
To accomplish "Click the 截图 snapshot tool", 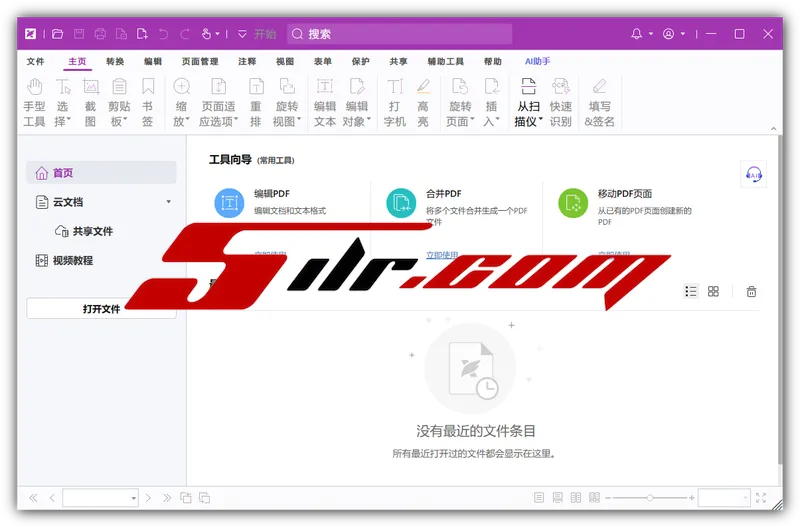I will pyautogui.click(x=90, y=103).
